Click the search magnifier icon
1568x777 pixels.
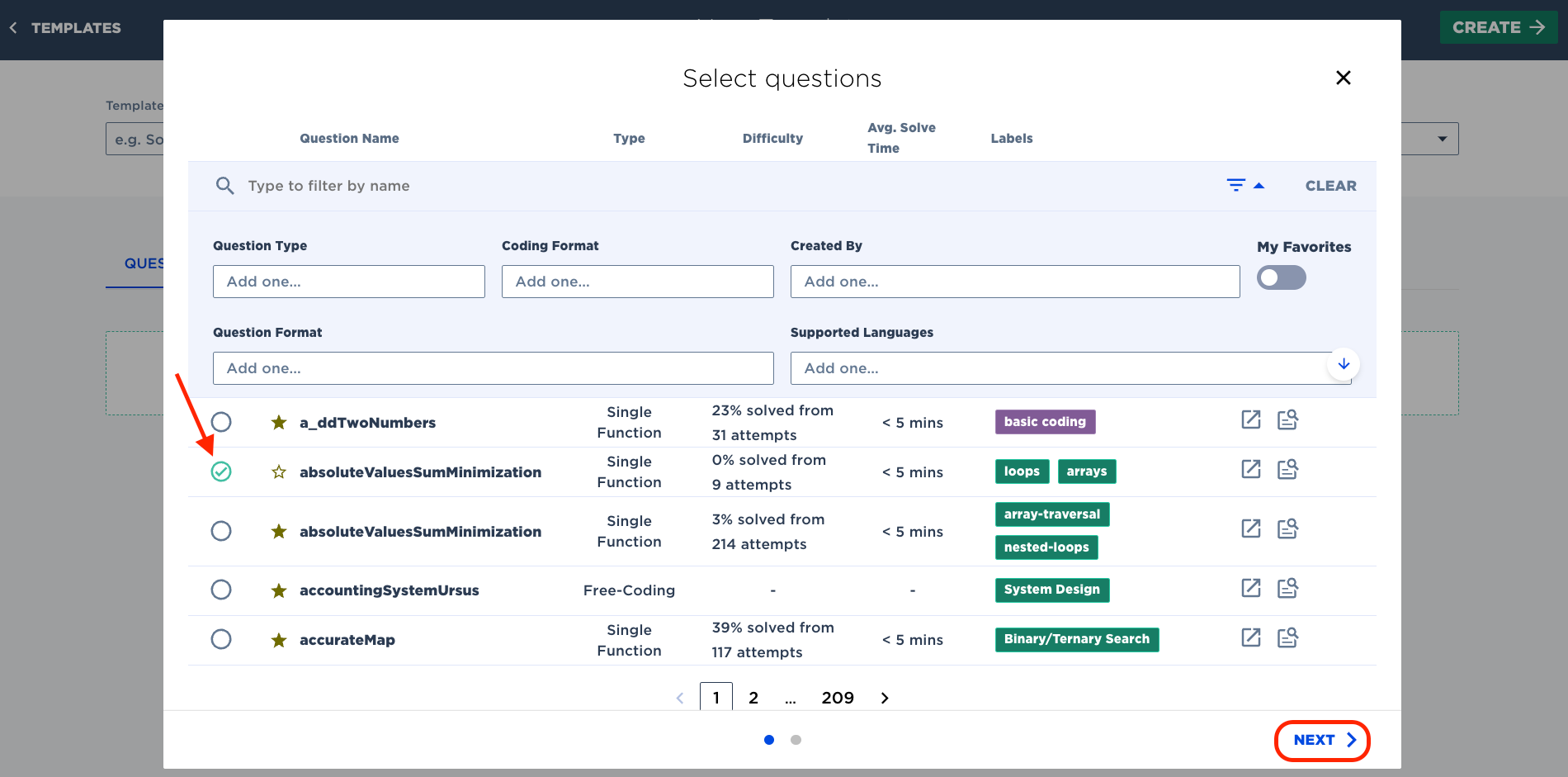224,186
